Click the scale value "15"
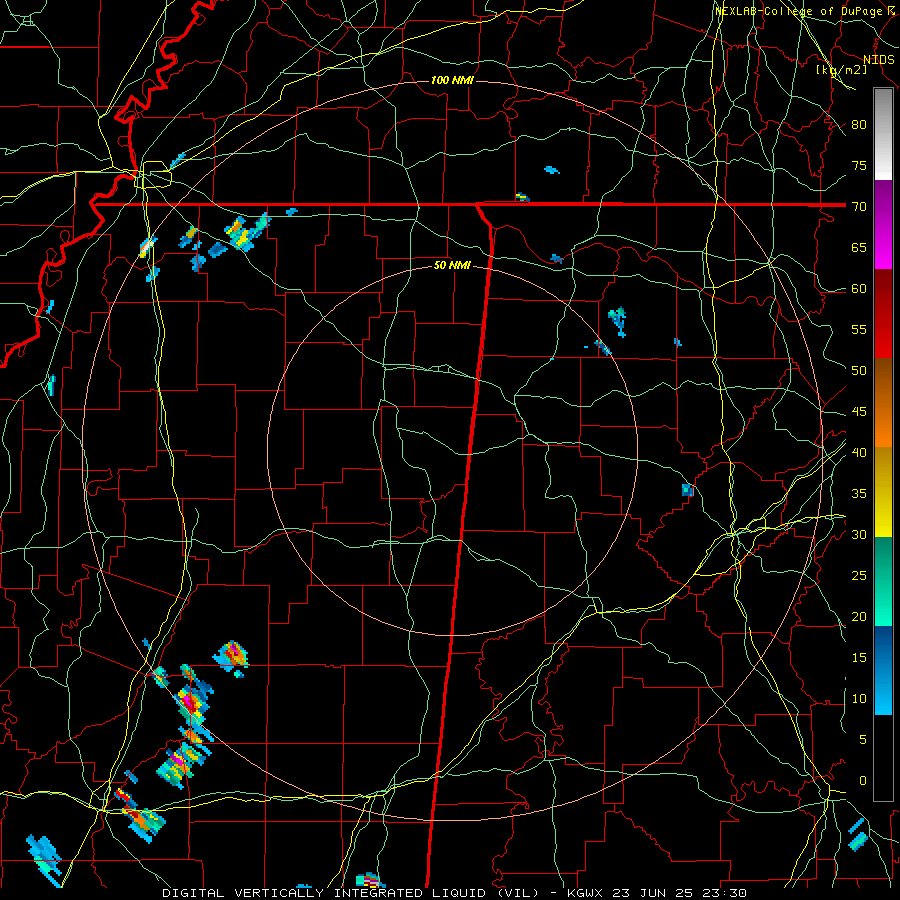Image resolution: width=900 pixels, height=900 pixels. [859, 657]
